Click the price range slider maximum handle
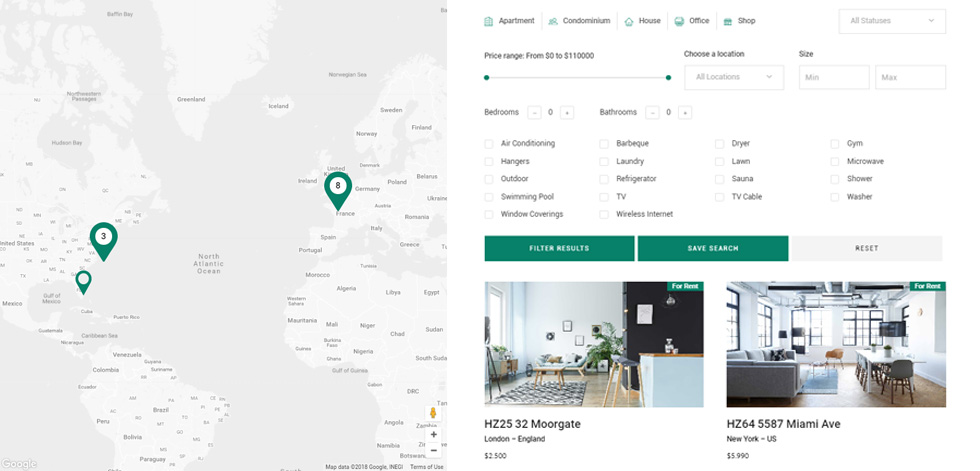Viewport: 980px width, 471px height. pyautogui.click(x=669, y=78)
